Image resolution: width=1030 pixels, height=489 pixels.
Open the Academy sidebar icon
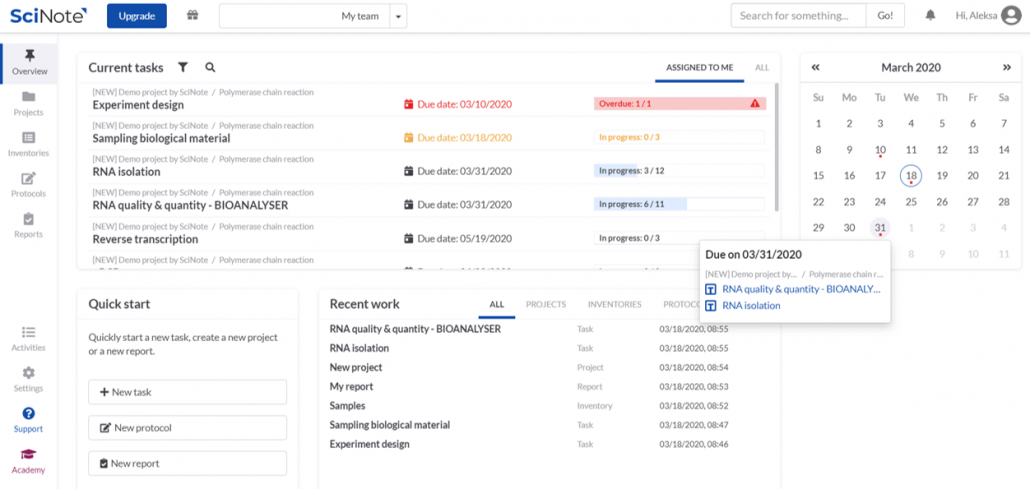(x=28, y=461)
